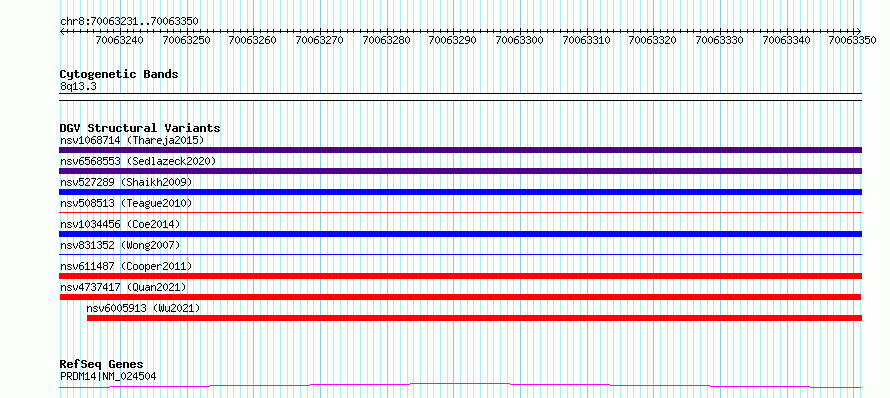Viewport: 890px width, 398px height.
Task: Select the red nsv6005913 variant bar
Action: coord(475,318)
